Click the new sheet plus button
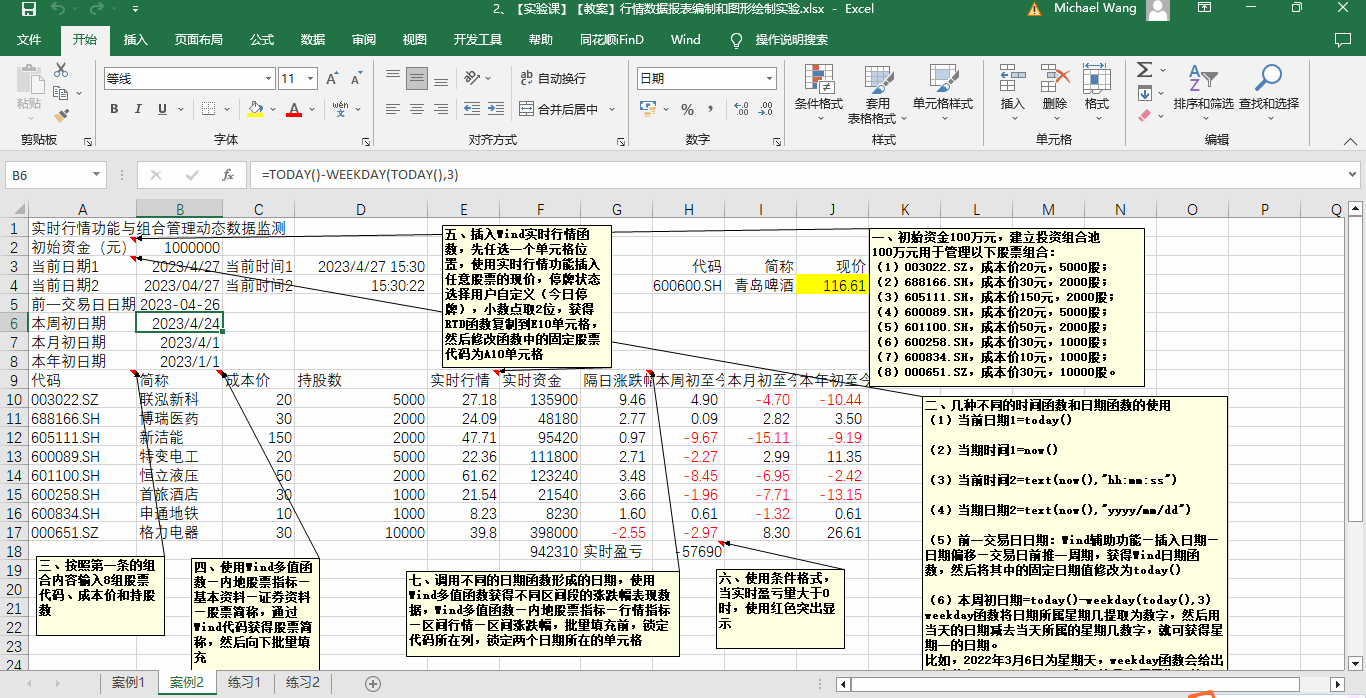Screen dimensions: 1366x698 pyautogui.click(x=373, y=683)
